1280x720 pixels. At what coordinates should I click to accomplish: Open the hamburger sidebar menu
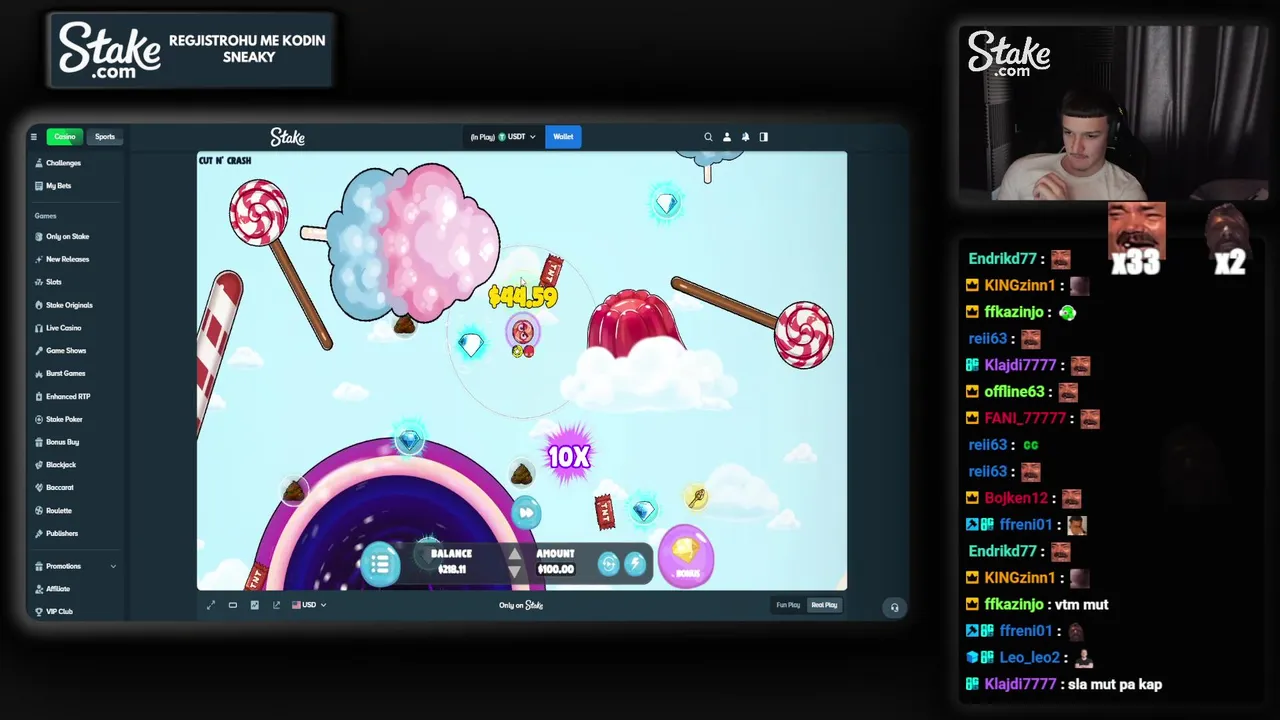tap(33, 137)
